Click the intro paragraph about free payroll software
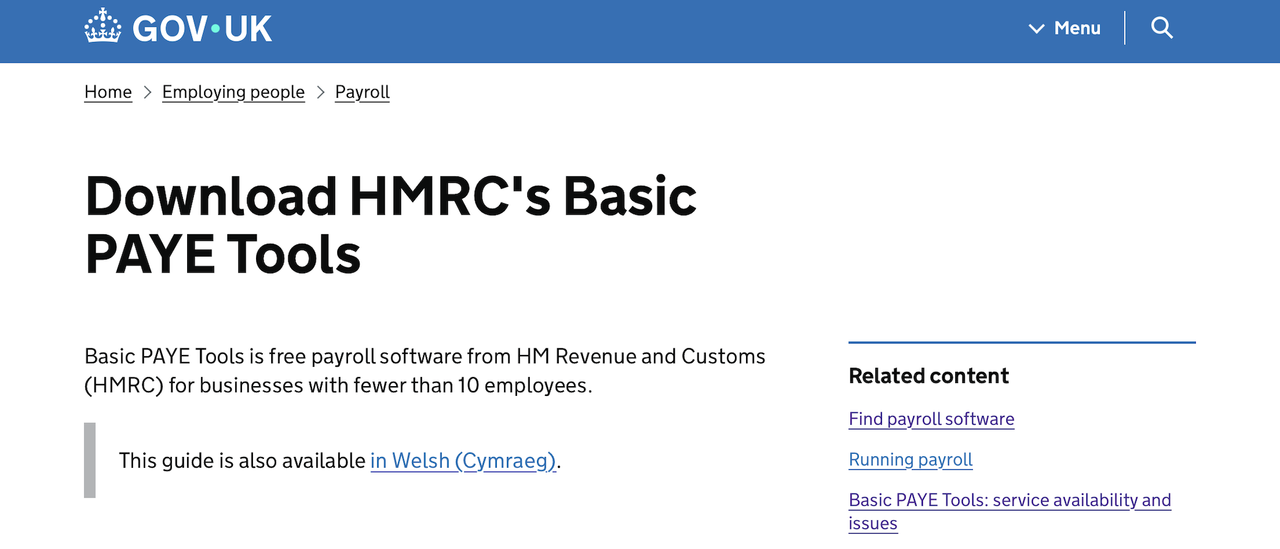This screenshot has height=549, width=1280. pos(424,370)
